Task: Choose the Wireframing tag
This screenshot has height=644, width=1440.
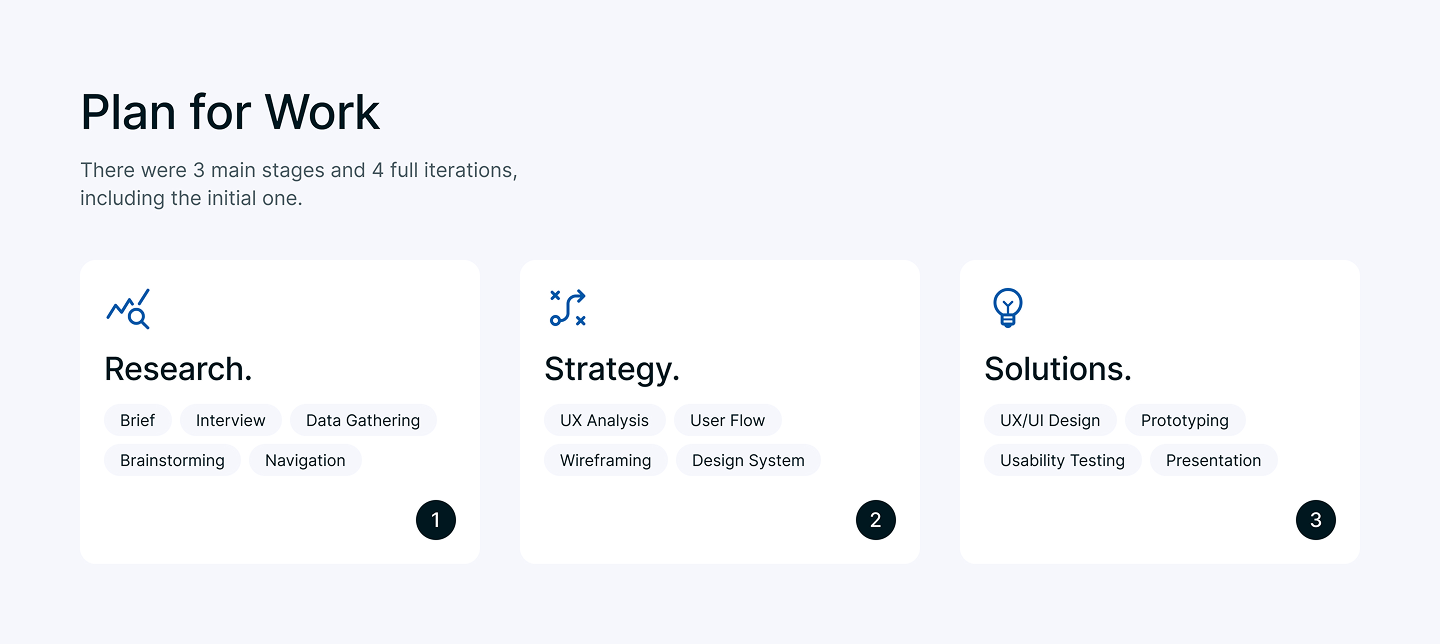Action: (x=605, y=460)
